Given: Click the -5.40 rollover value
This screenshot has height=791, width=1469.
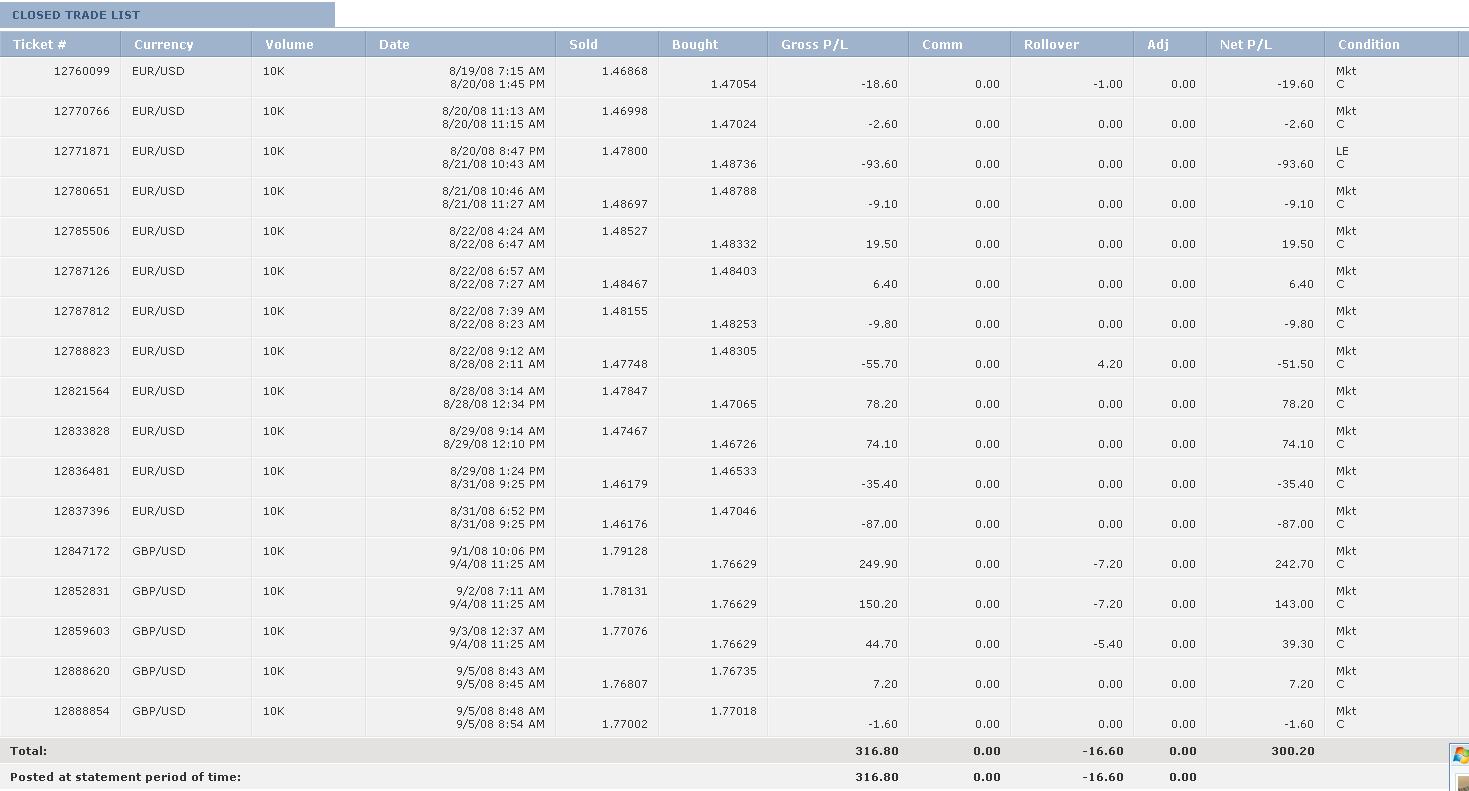Looking at the screenshot, I should (x=1108, y=644).
